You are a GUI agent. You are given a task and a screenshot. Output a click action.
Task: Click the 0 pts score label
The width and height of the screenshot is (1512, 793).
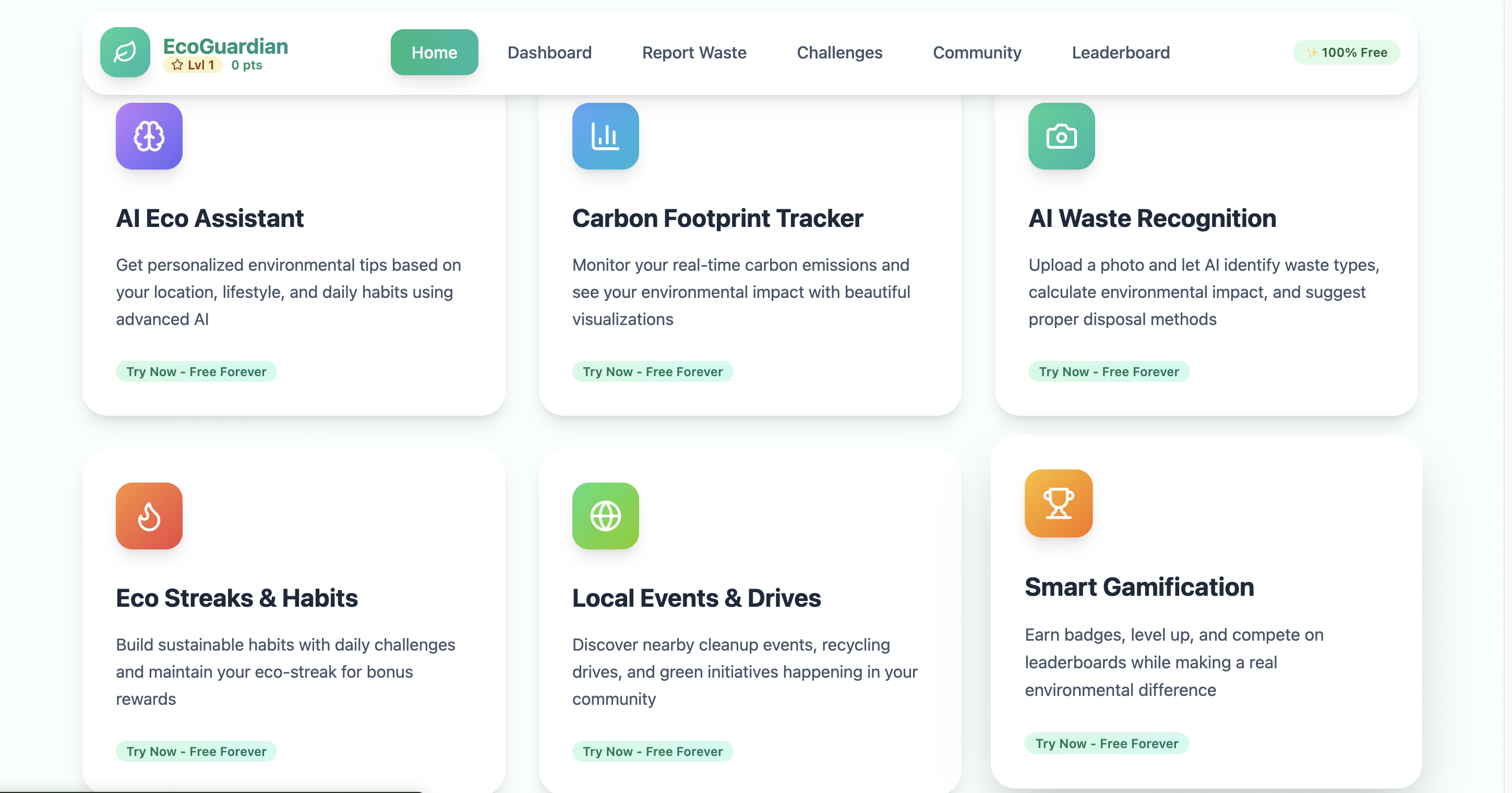click(246, 65)
